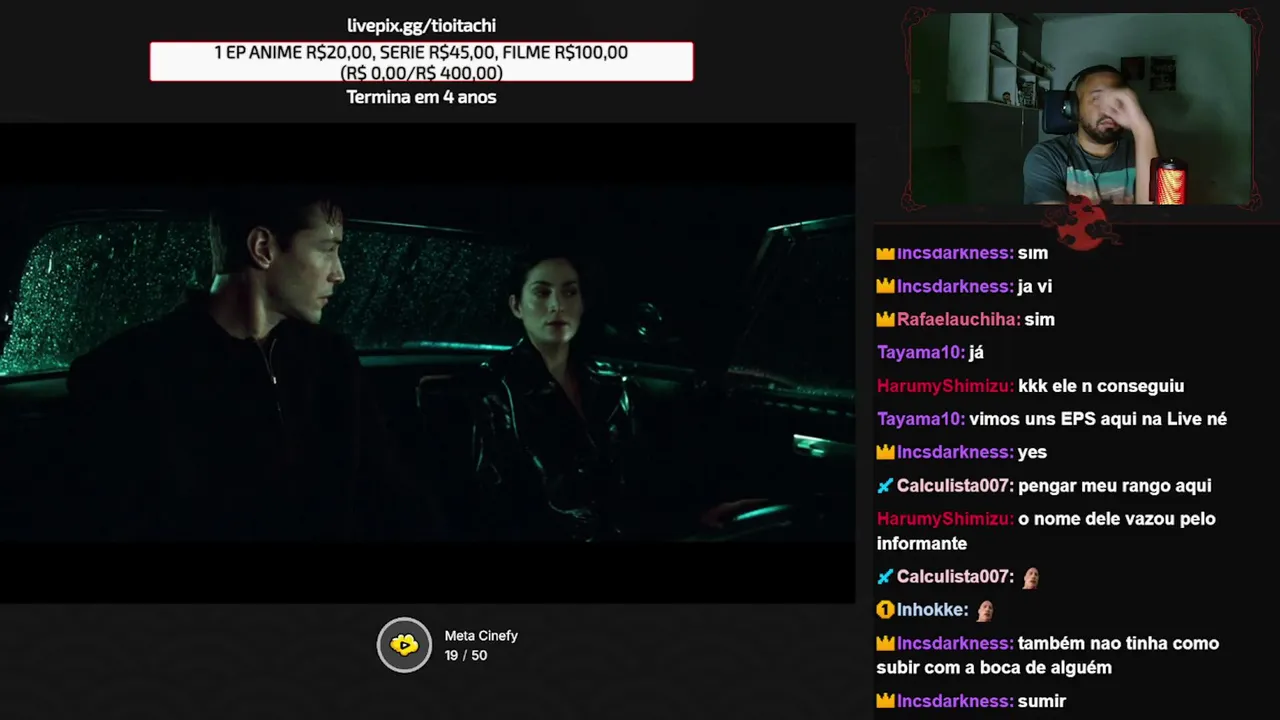Viewport: 1280px width, 720px height.
Task: Click the 'sumir' chat message text
Action: (x=1042, y=701)
